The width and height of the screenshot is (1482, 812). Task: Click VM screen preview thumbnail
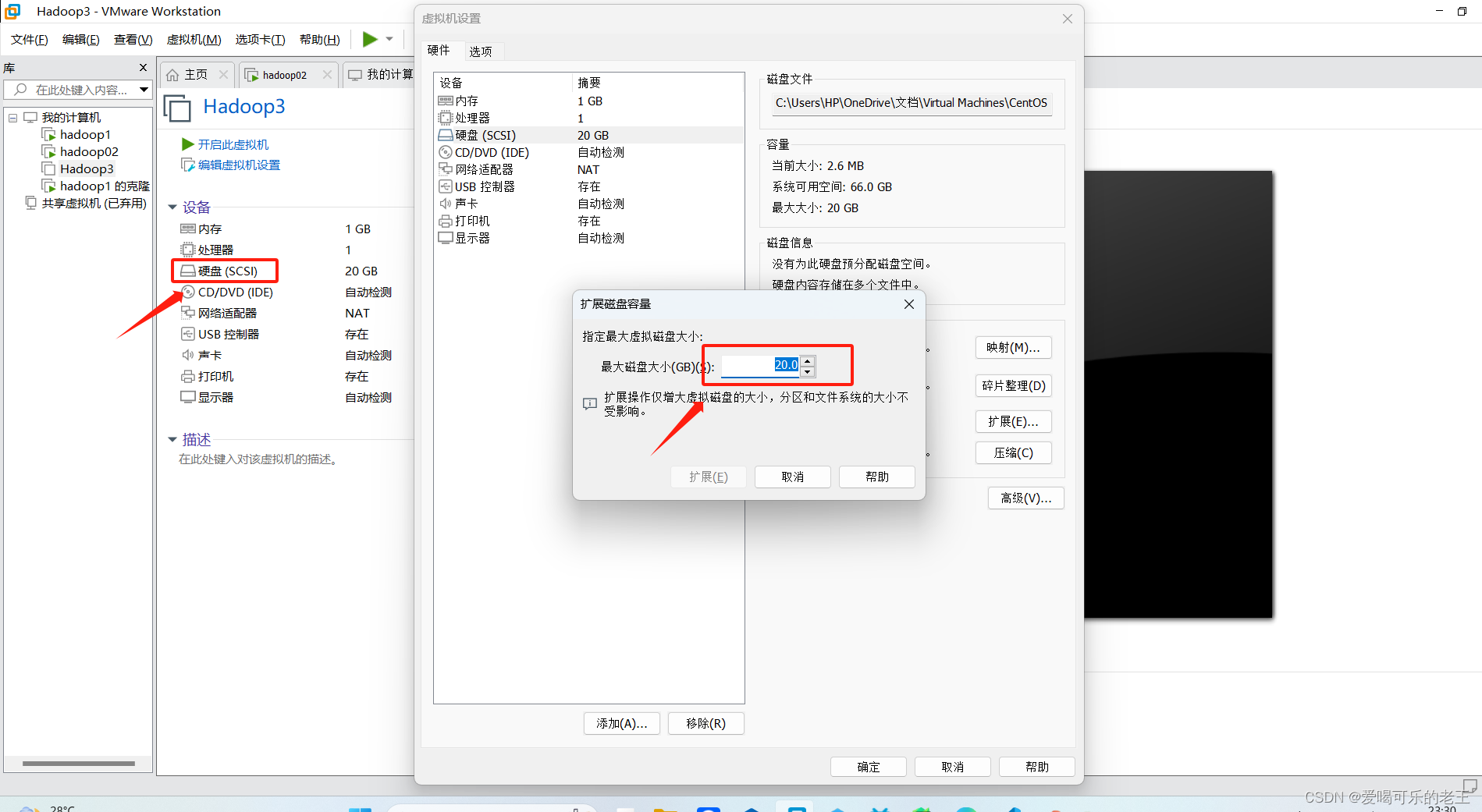coord(1178,395)
